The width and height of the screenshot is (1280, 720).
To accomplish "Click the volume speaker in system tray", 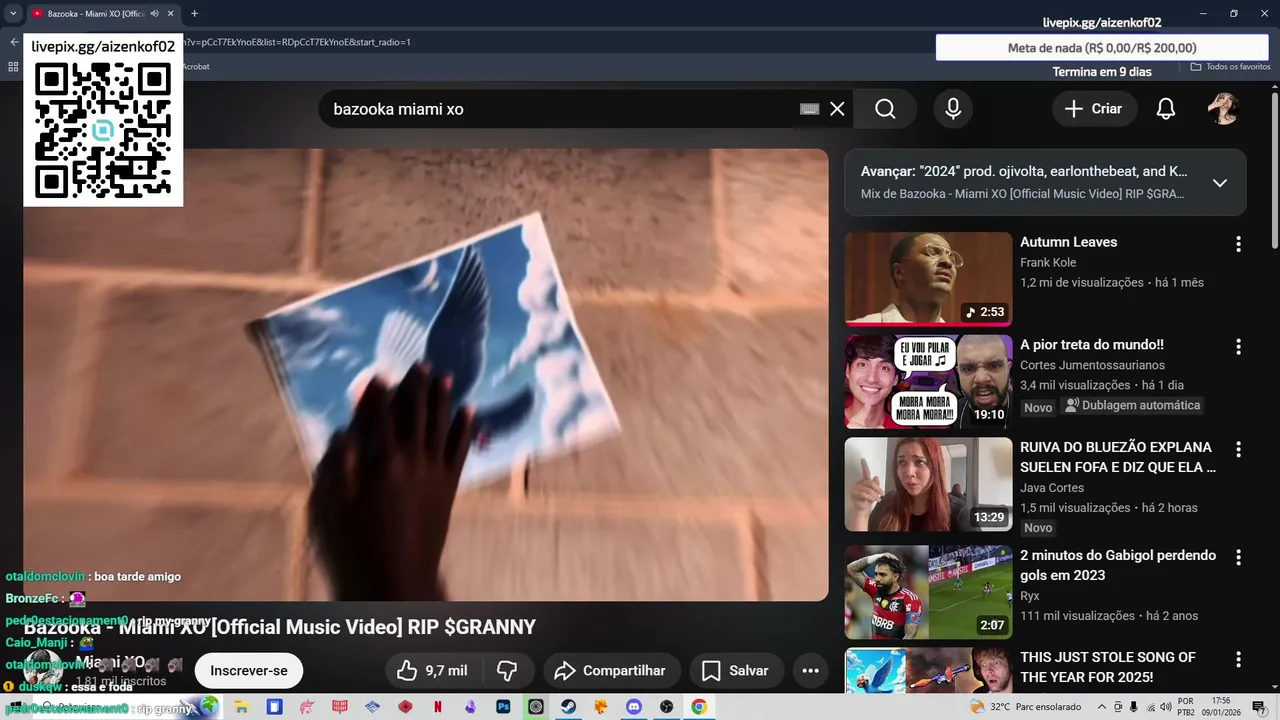I will tap(1166, 707).
